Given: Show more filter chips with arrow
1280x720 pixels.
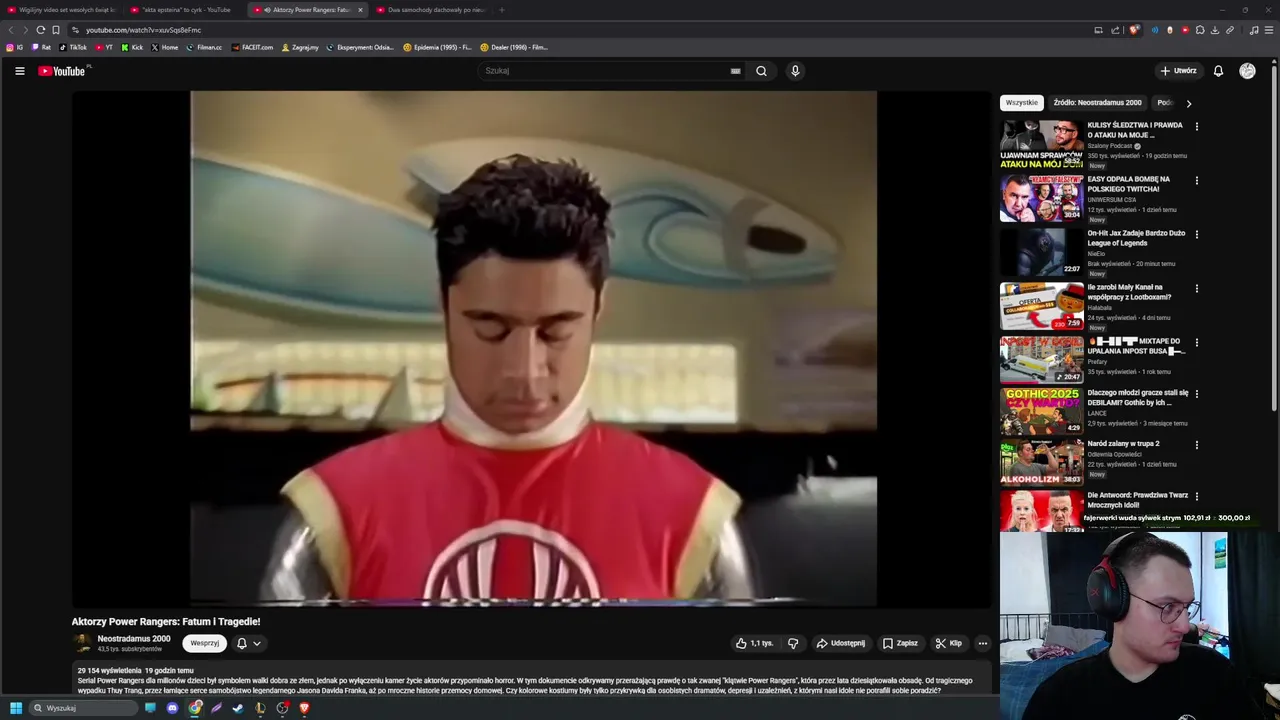Looking at the screenshot, I should tap(1188, 103).
